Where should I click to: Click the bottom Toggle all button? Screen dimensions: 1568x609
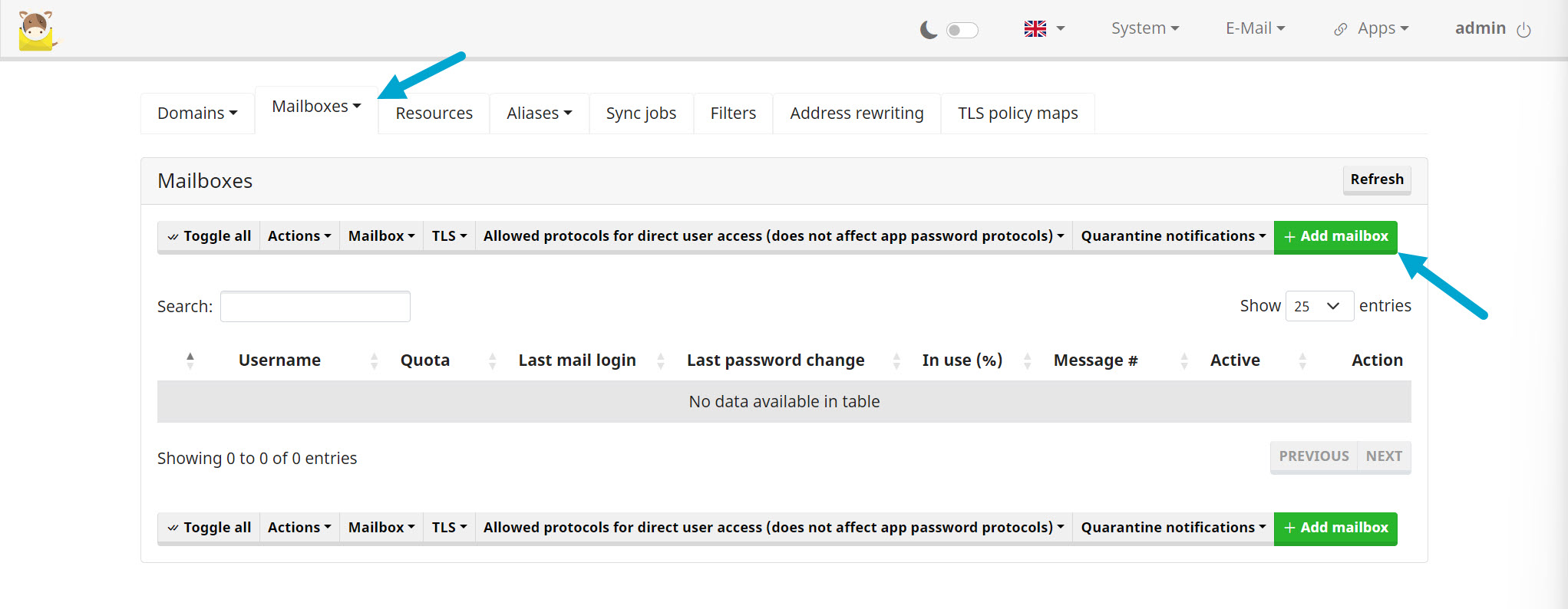[x=209, y=528]
